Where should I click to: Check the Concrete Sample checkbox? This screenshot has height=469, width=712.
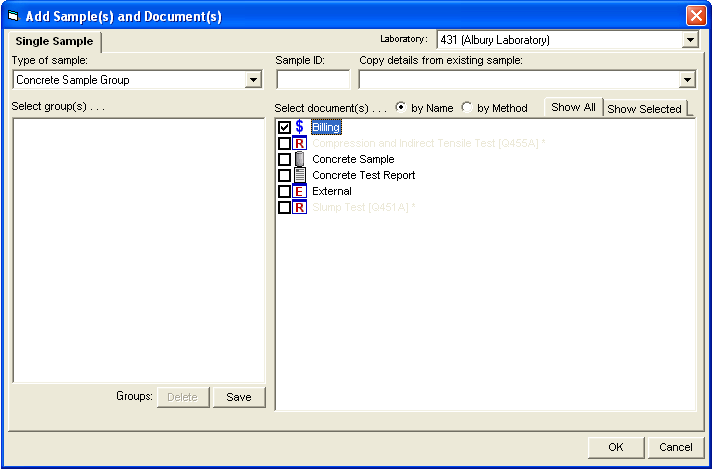coord(284,159)
